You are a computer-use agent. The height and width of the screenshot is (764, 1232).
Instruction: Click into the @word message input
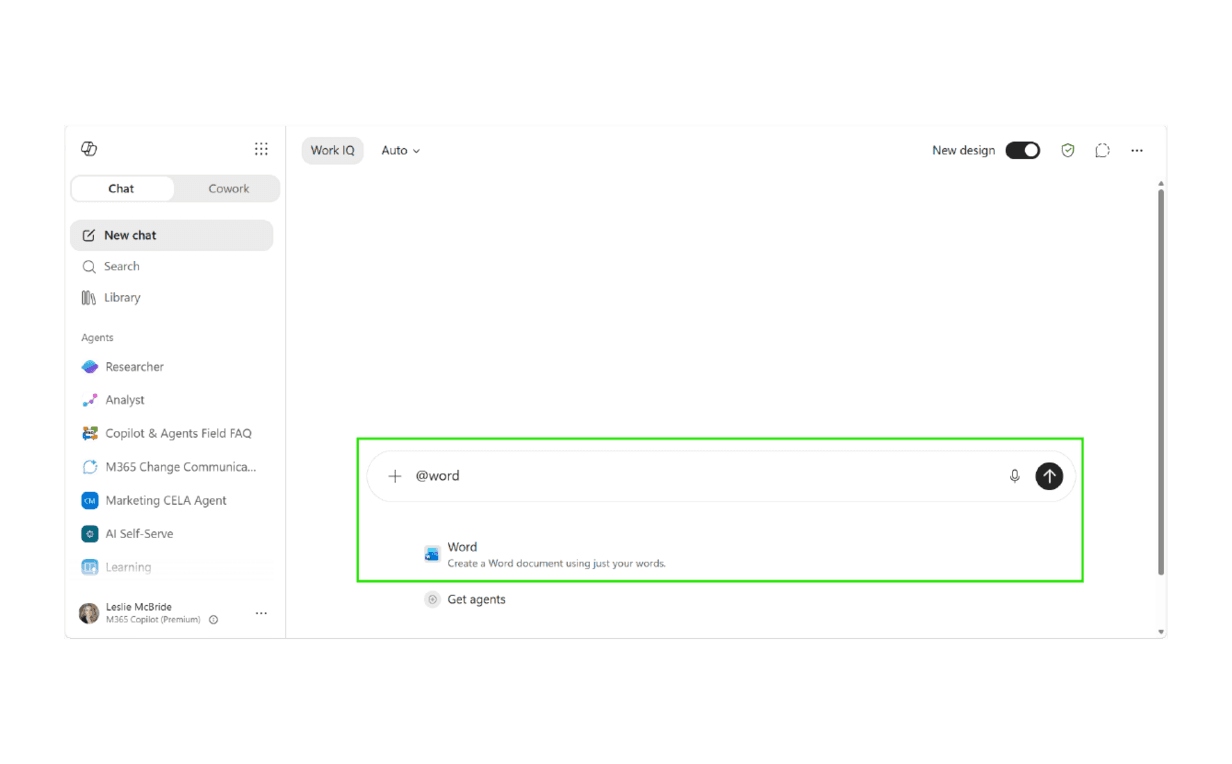[x=700, y=476]
